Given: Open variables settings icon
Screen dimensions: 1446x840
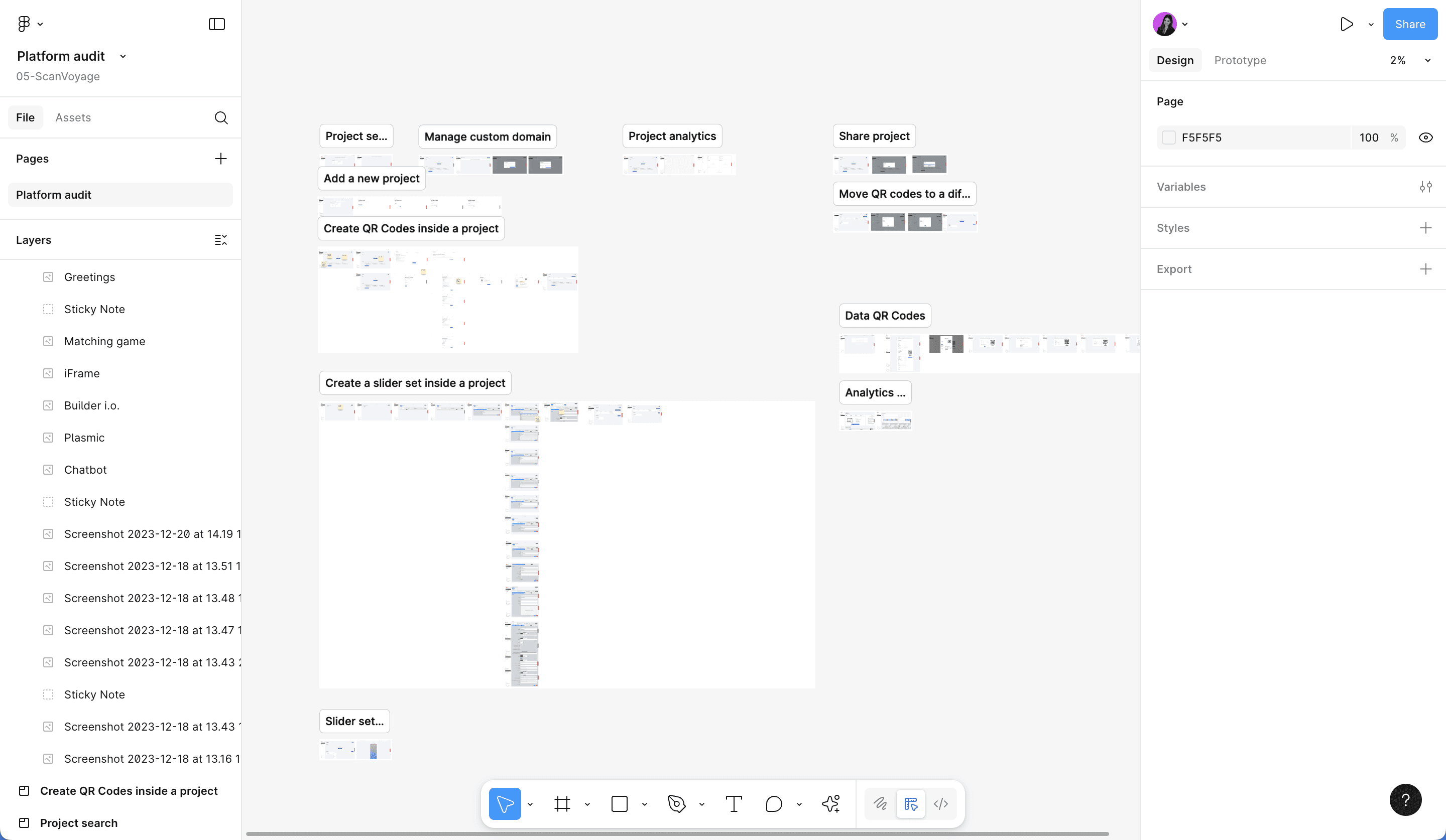Looking at the screenshot, I should (1425, 187).
